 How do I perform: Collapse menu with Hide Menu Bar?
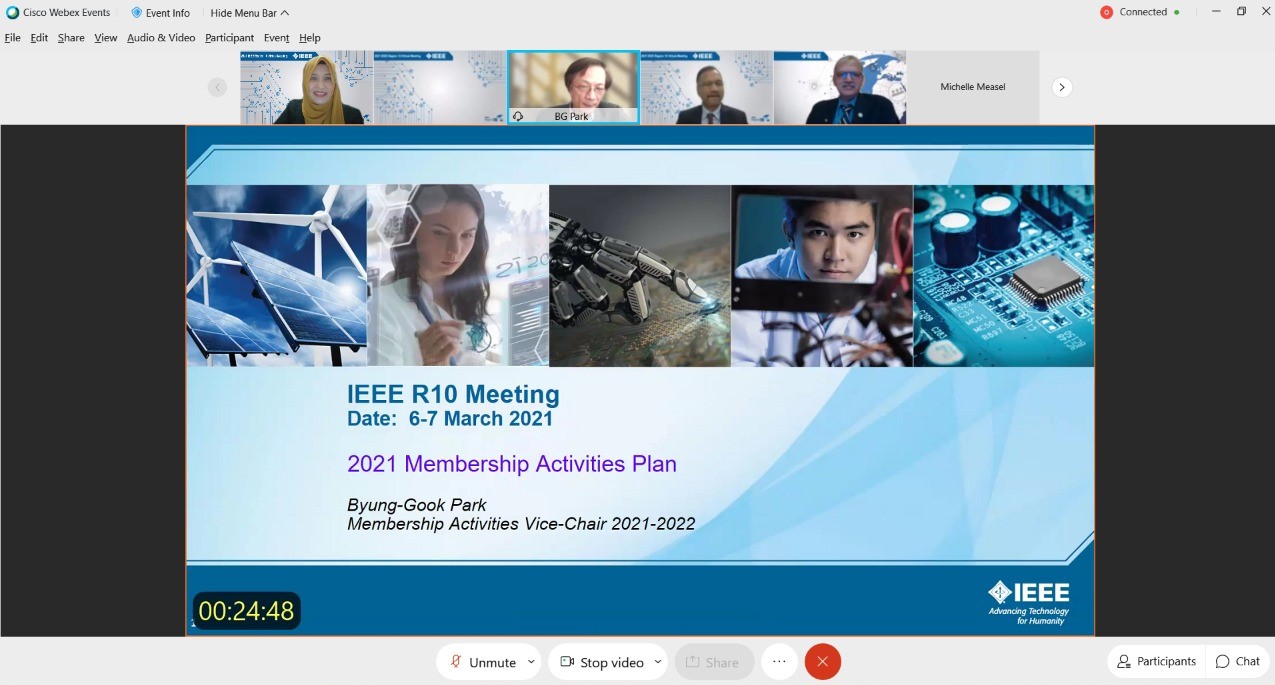(250, 13)
